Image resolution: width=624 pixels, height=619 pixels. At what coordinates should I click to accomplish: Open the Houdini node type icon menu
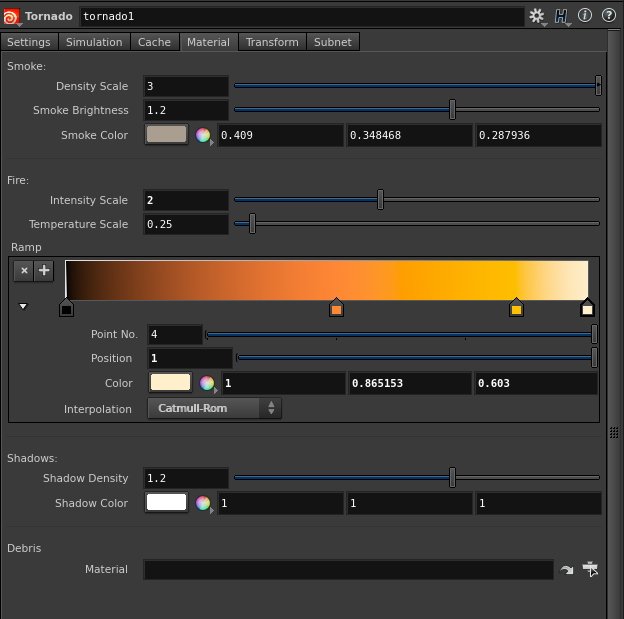11,17
